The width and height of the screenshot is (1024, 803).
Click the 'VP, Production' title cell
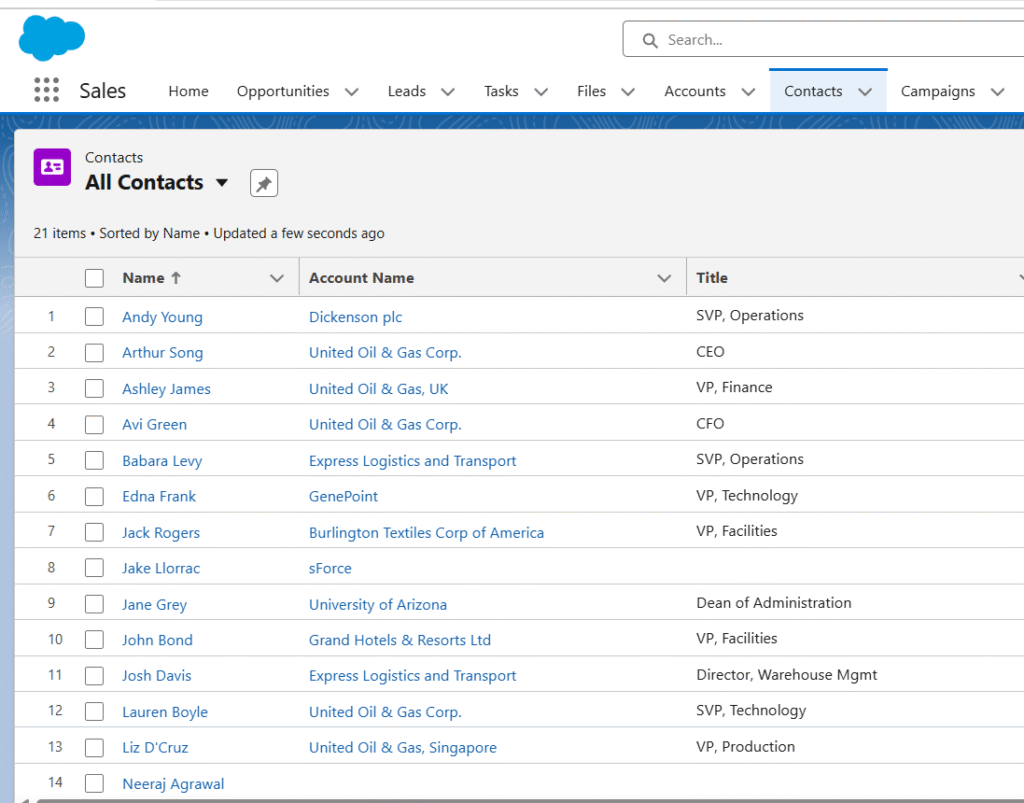[x=746, y=747]
